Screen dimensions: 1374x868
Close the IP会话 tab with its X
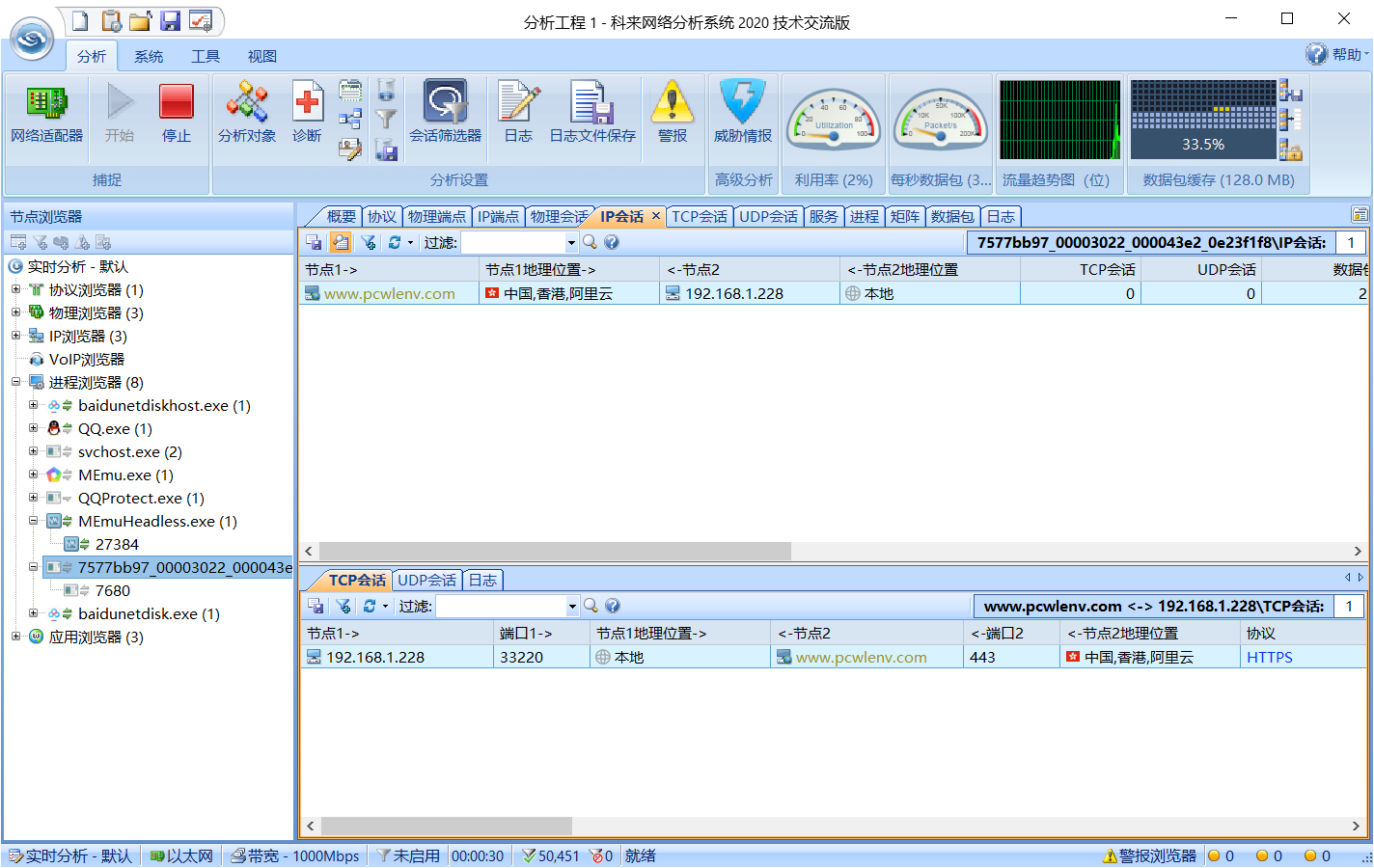[656, 216]
